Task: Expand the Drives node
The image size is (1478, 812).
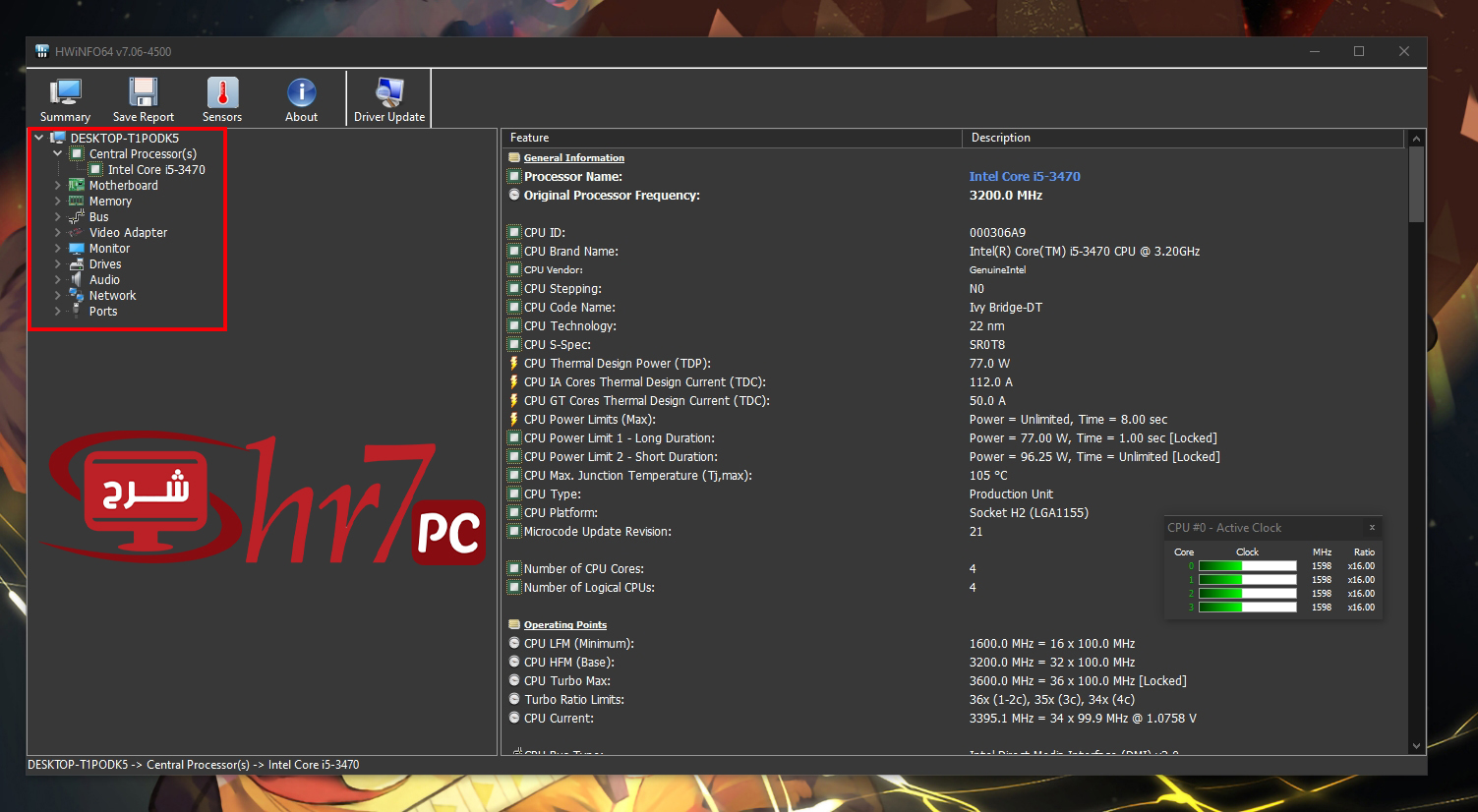Action: pos(57,263)
